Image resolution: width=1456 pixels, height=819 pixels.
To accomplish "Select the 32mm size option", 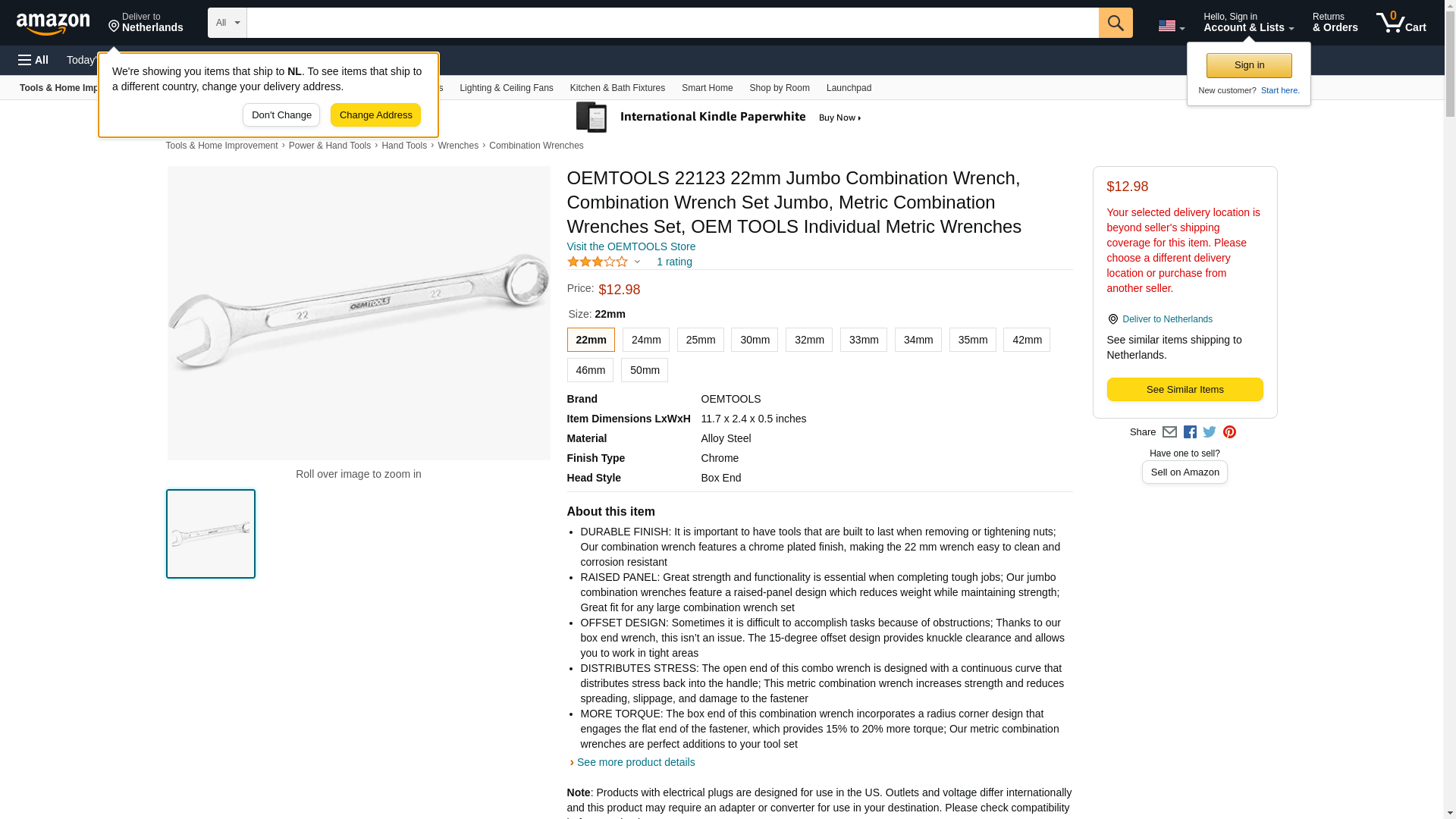I will tap(809, 340).
